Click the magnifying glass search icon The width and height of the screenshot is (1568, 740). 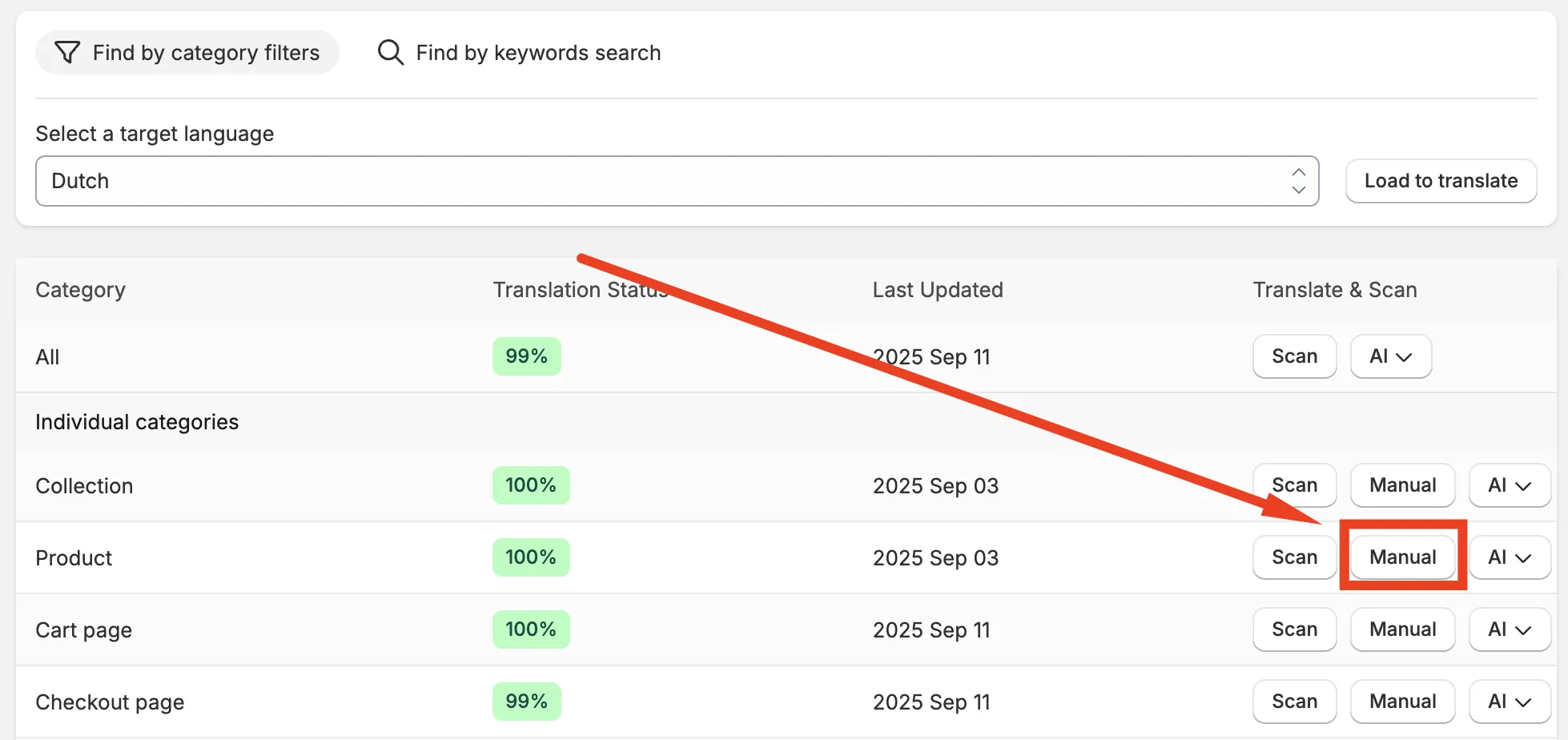coord(391,53)
